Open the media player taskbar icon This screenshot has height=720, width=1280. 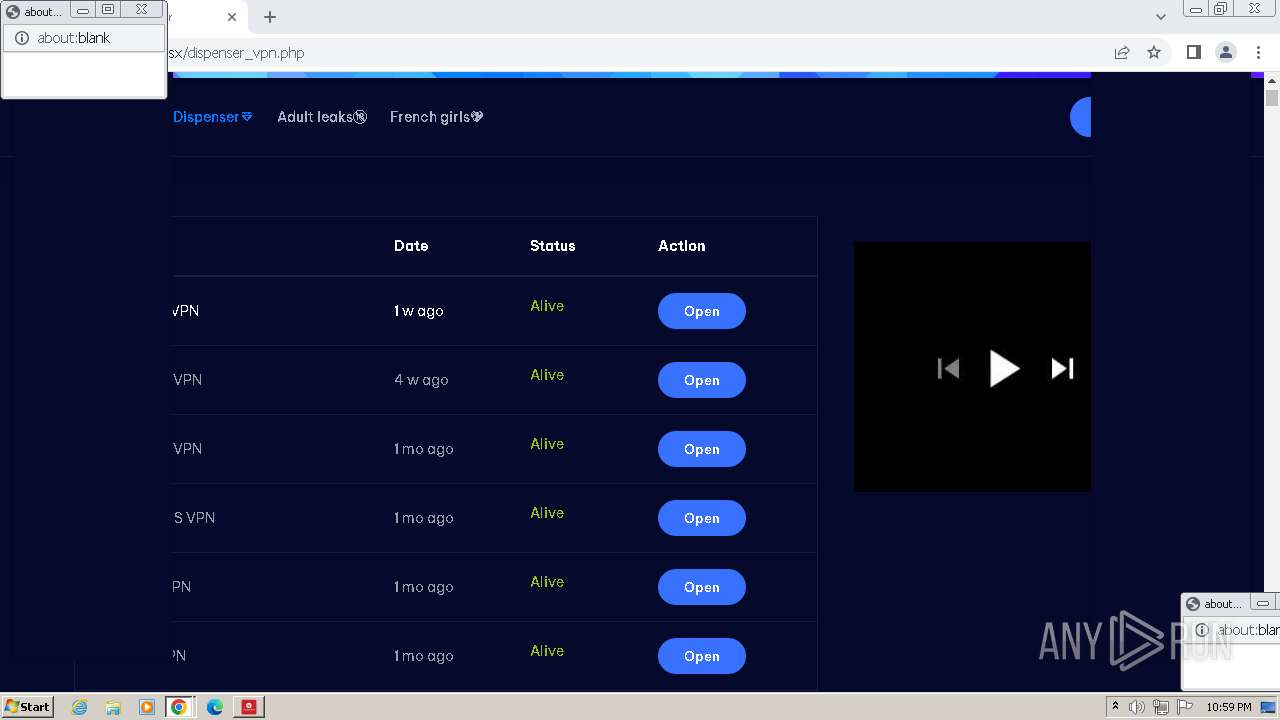(x=146, y=707)
